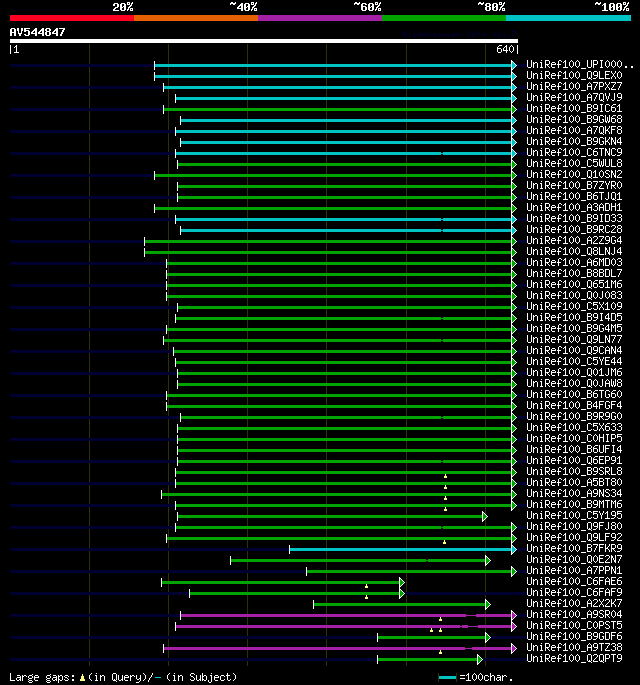Select UniRef100_Q9CAN4 hit
Image resolution: width=640 pixels, height=685 pixels.
coord(574,350)
